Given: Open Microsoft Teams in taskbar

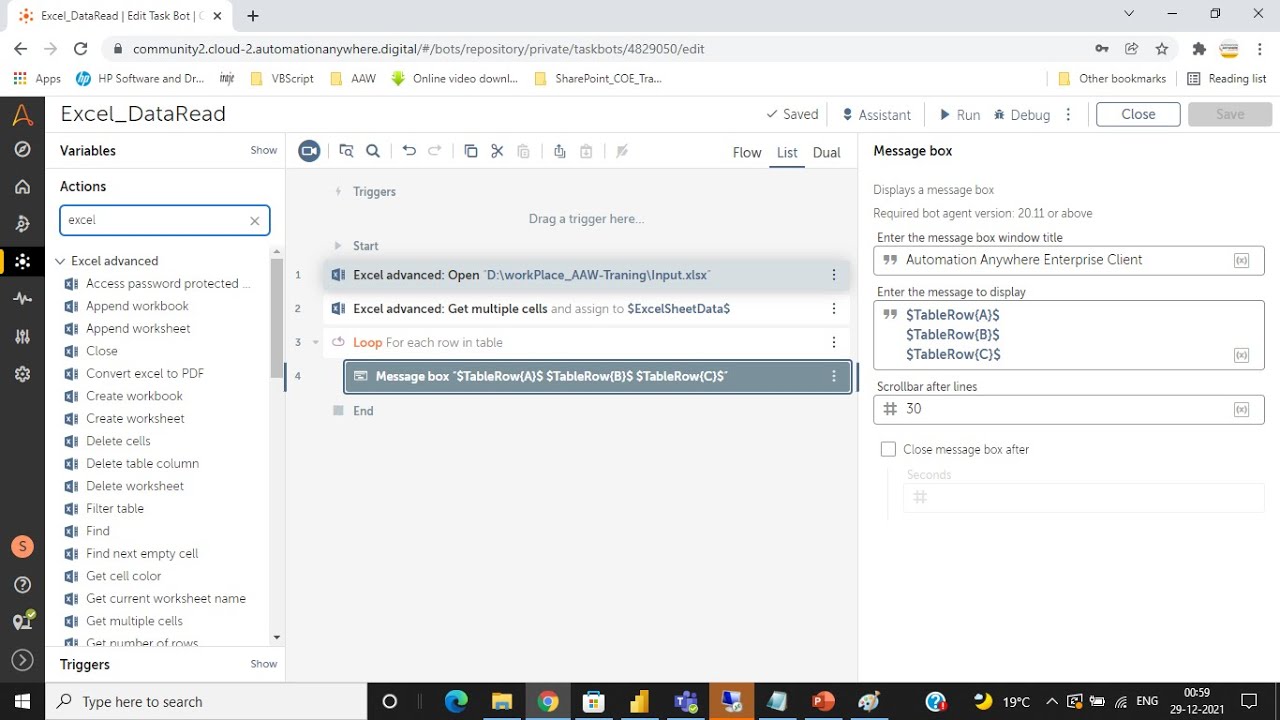Looking at the screenshot, I should point(685,701).
